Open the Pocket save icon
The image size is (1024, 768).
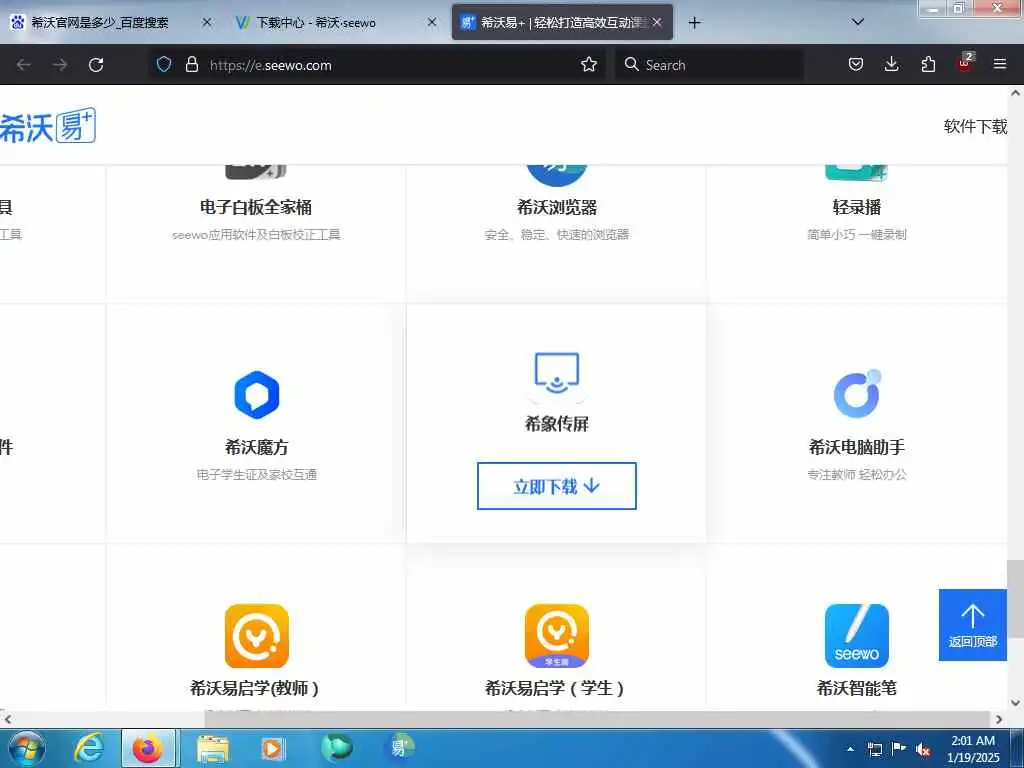tap(856, 64)
